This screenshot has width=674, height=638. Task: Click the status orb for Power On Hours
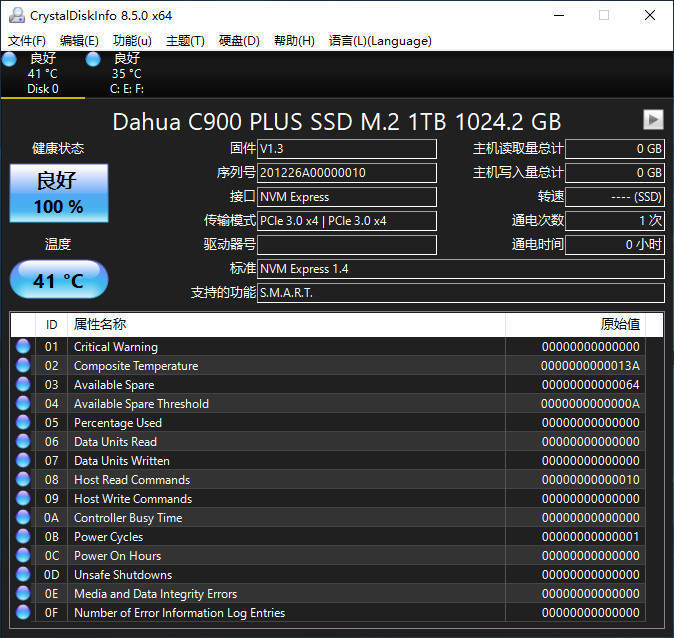click(23, 555)
